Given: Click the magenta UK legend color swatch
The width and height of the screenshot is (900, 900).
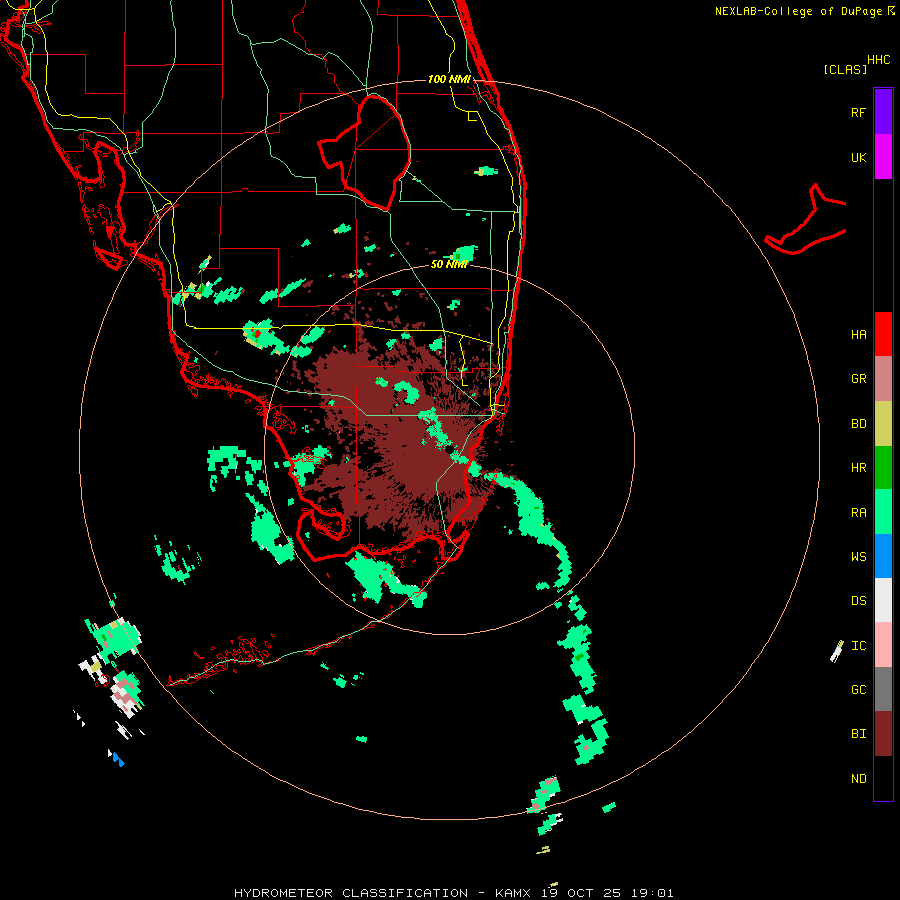Looking at the screenshot, I should 883,157.
